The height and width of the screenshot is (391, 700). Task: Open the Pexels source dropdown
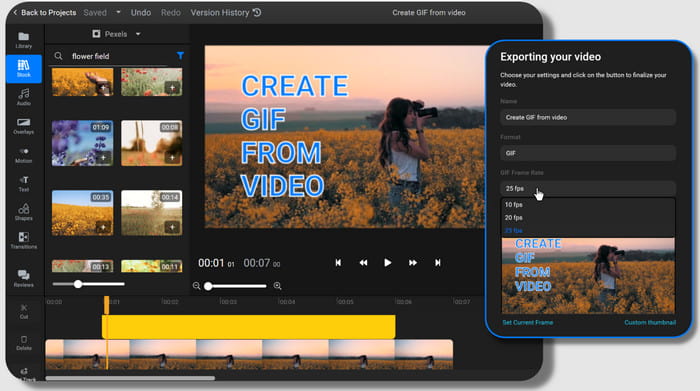click(116, 34)
